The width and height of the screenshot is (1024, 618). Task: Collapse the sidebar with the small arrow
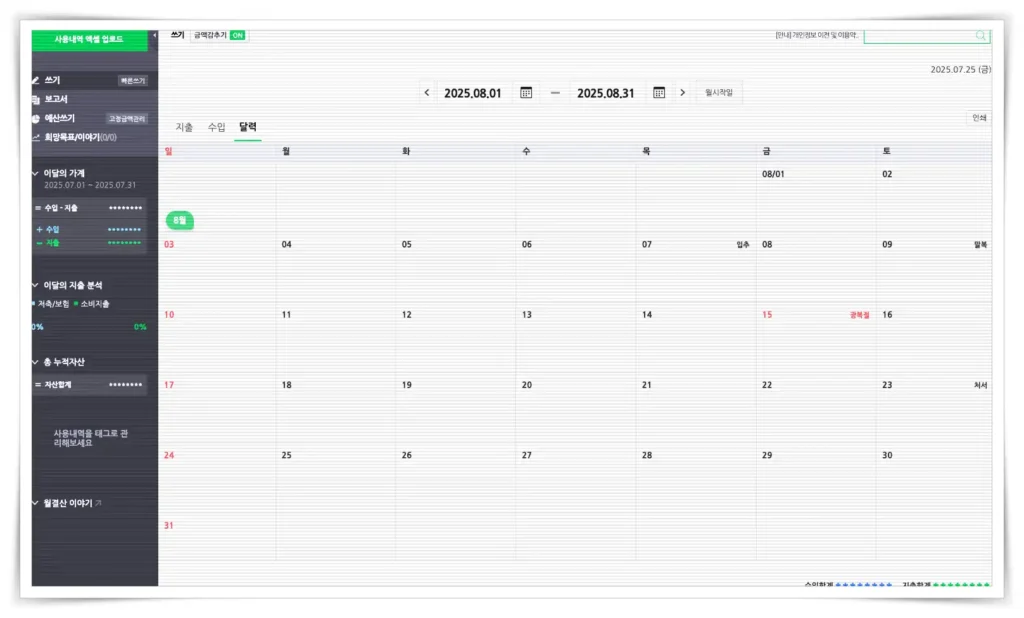point(154,35)
